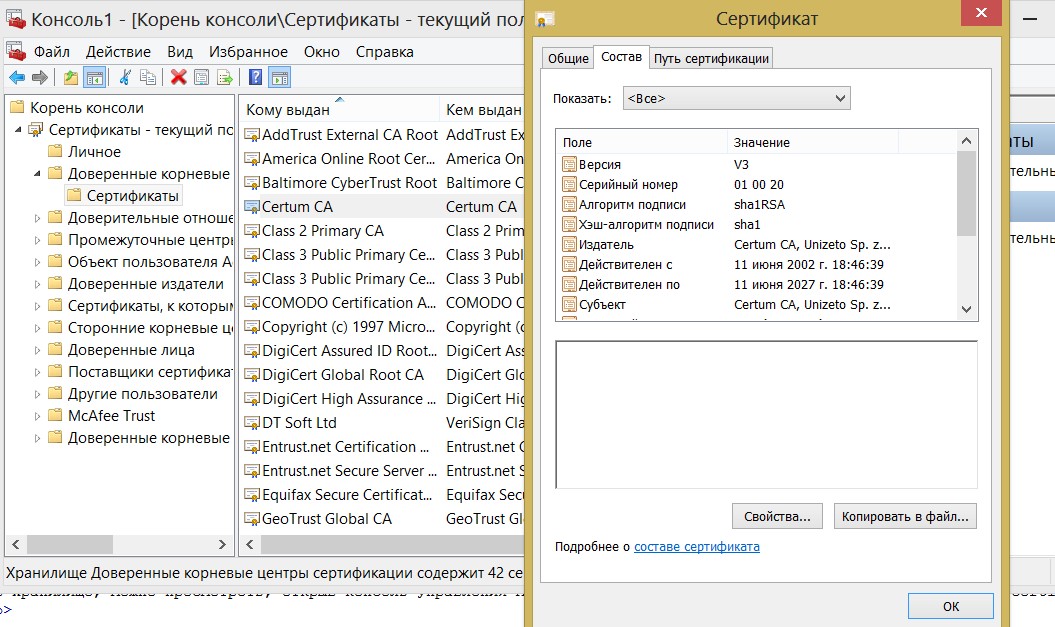Open the Действие menu
The width and height of the screenshot is (1055, 627).
click(118, 52)
